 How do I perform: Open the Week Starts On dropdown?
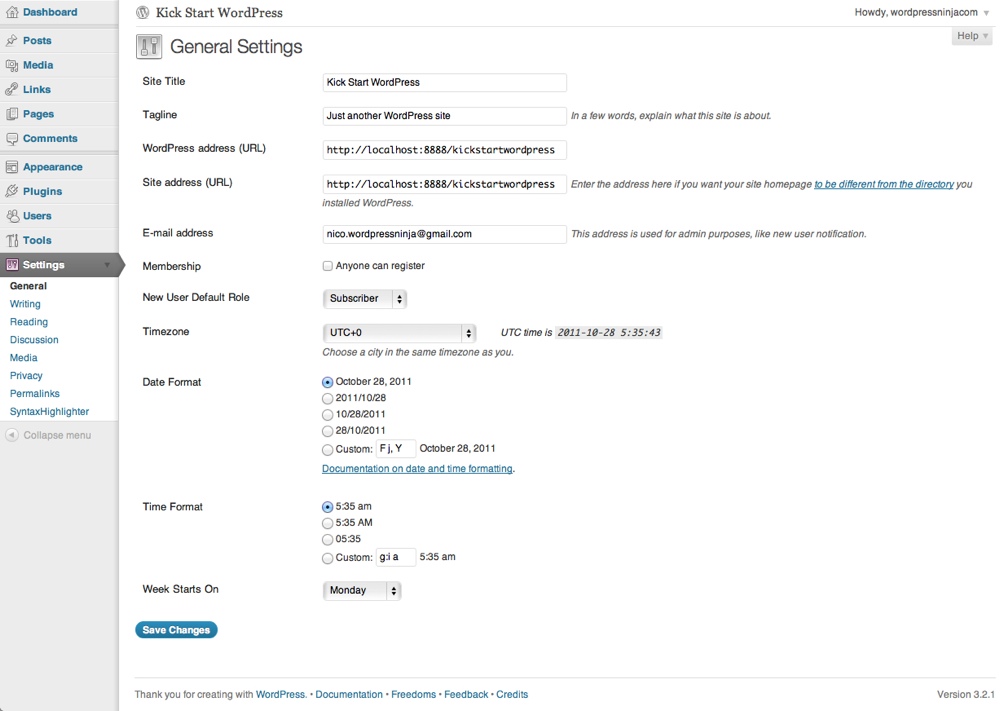[362, 591]
